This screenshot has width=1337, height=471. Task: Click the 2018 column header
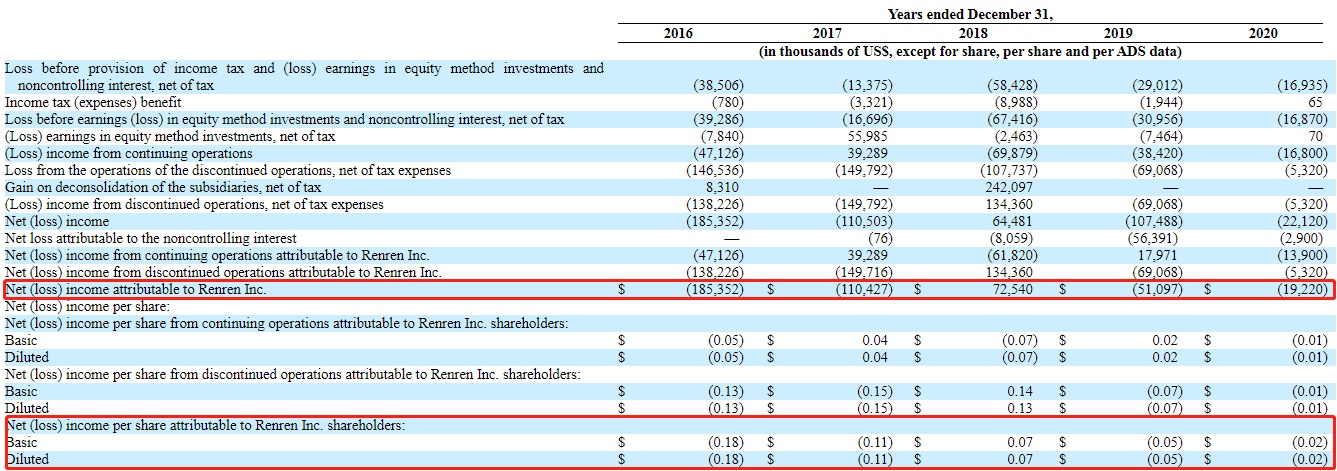(x=973, y=33)
